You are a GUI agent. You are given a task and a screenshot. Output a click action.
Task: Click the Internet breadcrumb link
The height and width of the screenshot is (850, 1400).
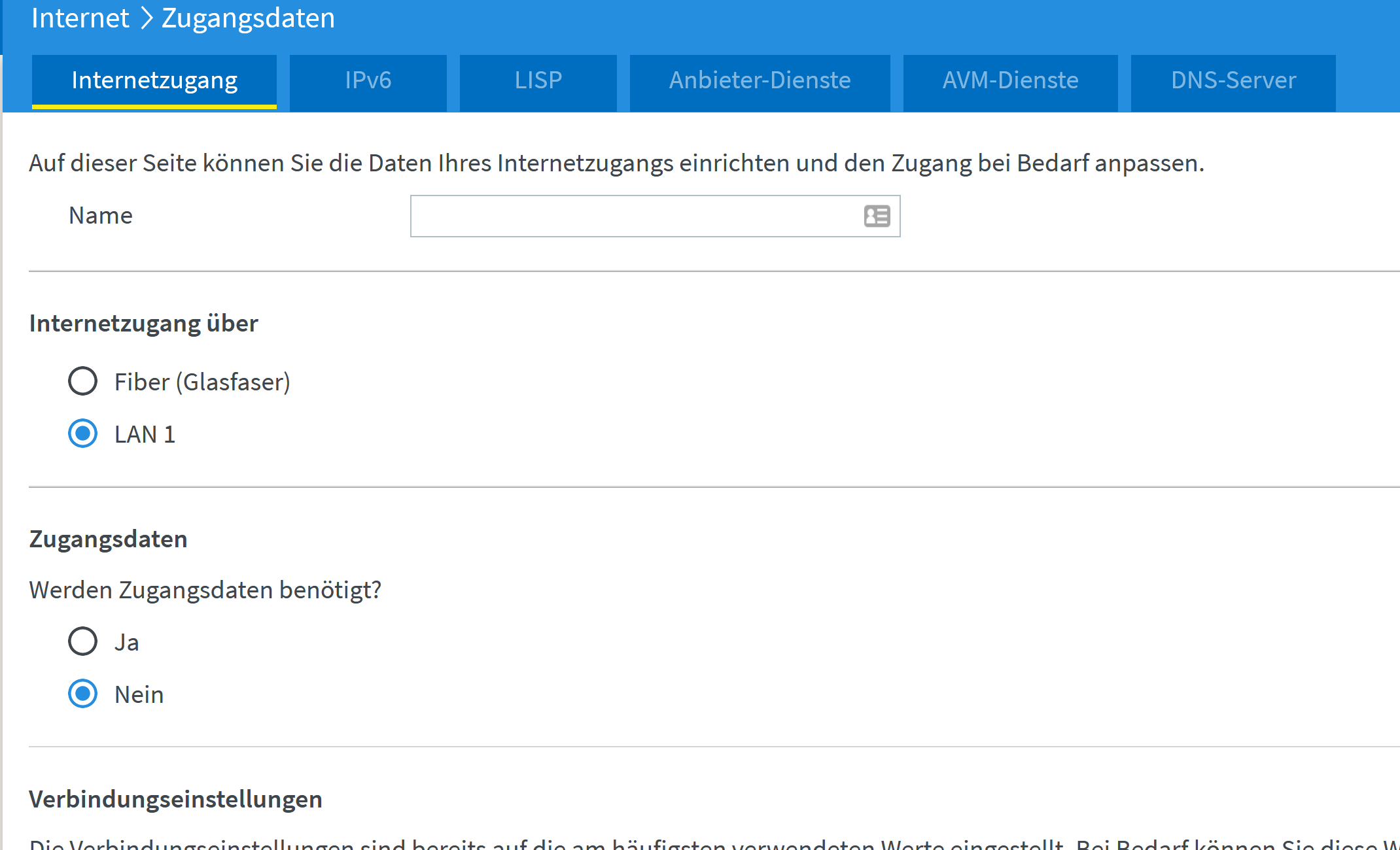point(80,18)
